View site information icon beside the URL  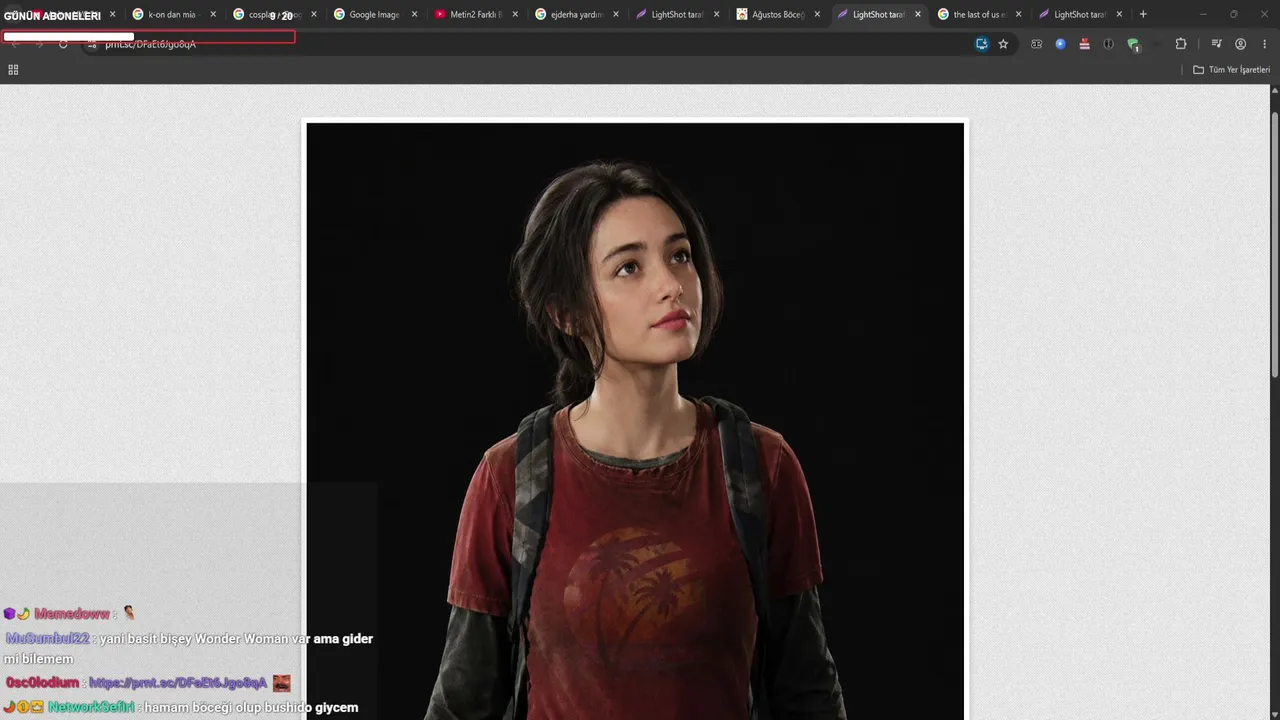pos(92,44)
